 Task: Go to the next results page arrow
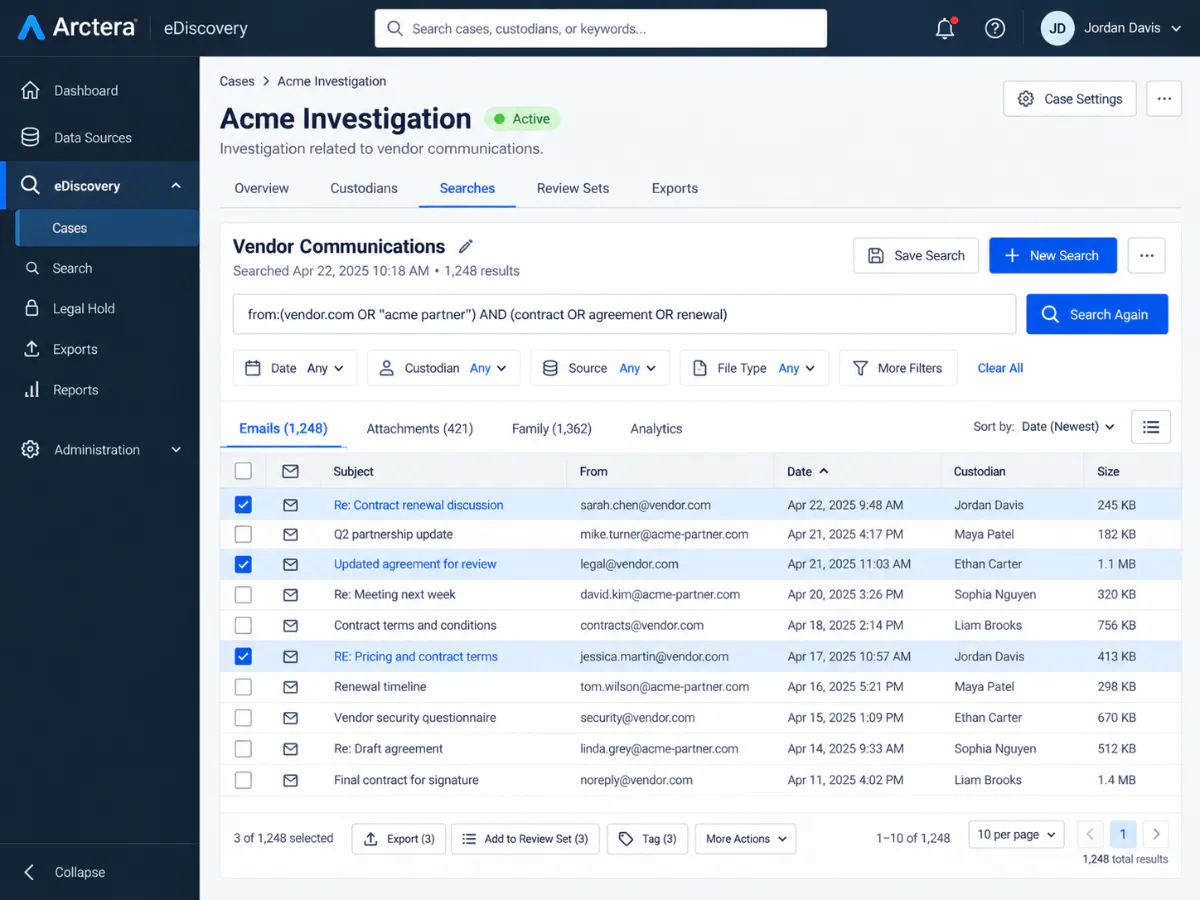point(1156,834)
